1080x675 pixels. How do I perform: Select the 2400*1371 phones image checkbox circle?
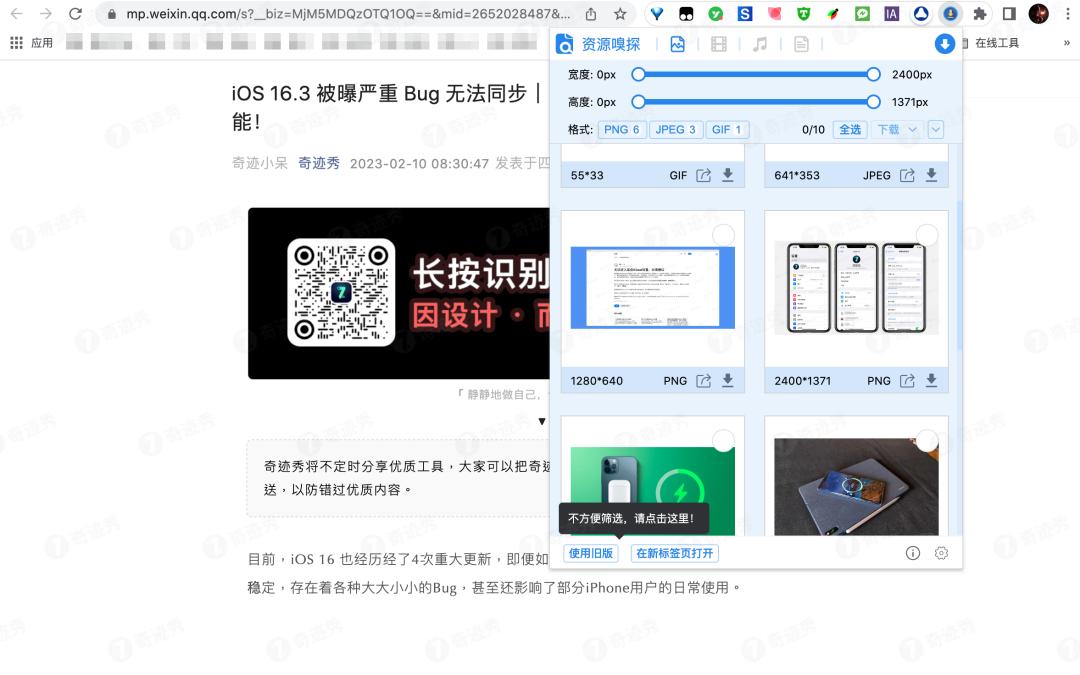[927, 235]
